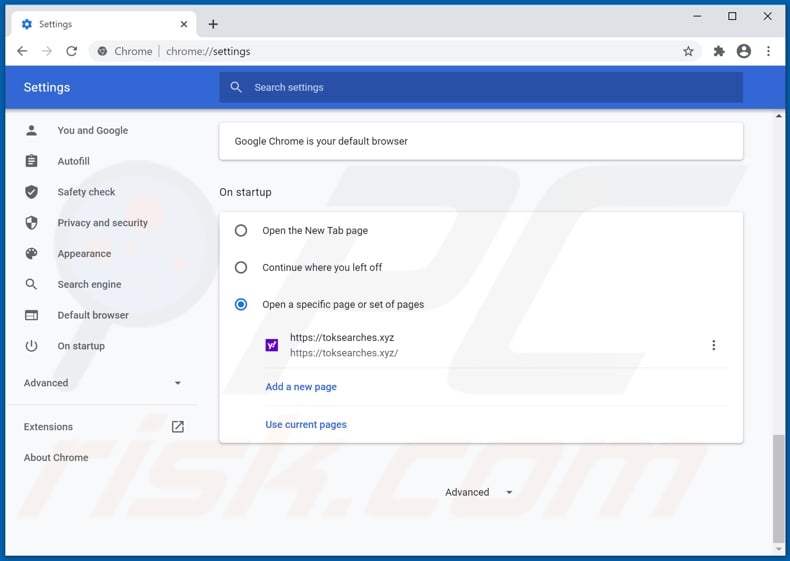Click the Default browser window icon
Screen dimensions: 790x561
pyautogui.click(x=31, y=315)
